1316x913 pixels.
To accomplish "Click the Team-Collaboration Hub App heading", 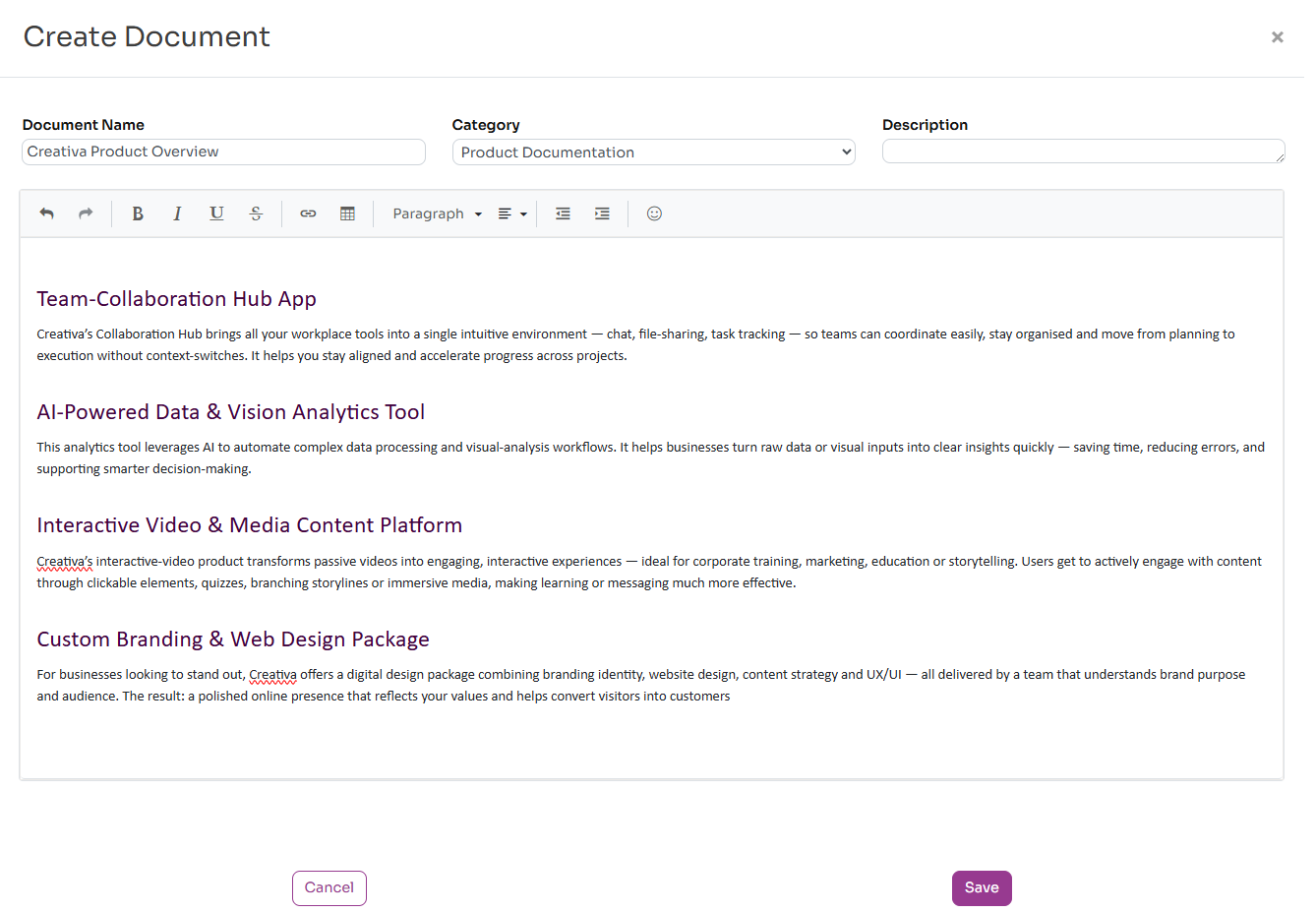I will pyautogui.click(x=177, y=299).
